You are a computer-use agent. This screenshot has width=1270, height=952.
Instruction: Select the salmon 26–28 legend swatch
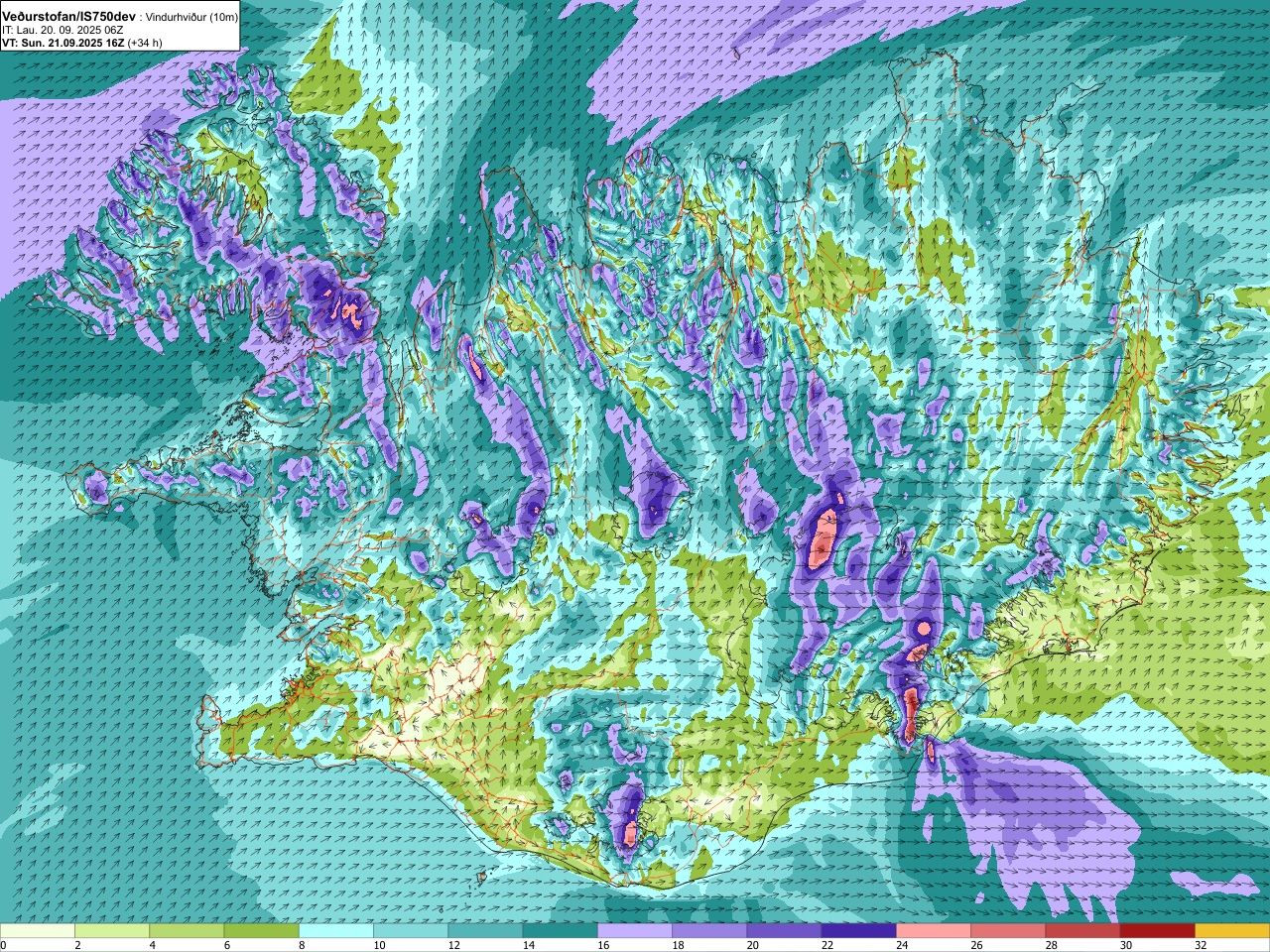(x=1008, y=931)
